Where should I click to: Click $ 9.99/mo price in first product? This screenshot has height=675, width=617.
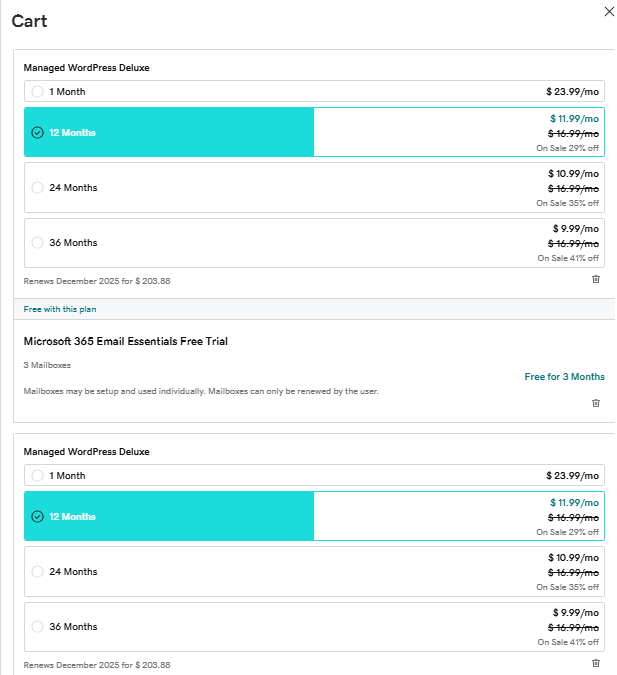tap(576, 229)
